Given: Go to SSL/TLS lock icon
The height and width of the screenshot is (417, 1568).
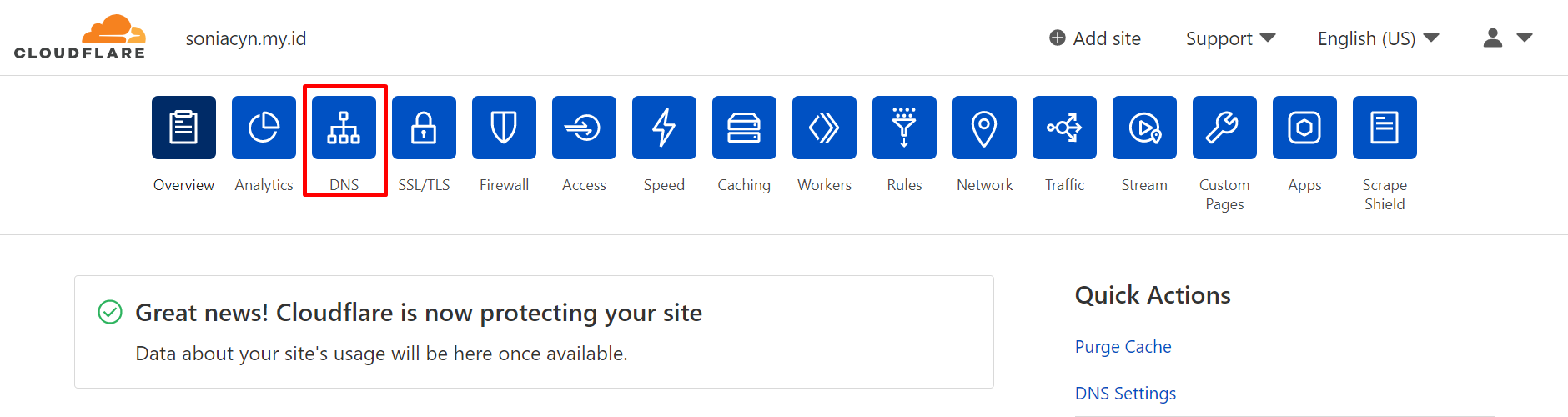Looking at the screenshot, I should [424, 128].
